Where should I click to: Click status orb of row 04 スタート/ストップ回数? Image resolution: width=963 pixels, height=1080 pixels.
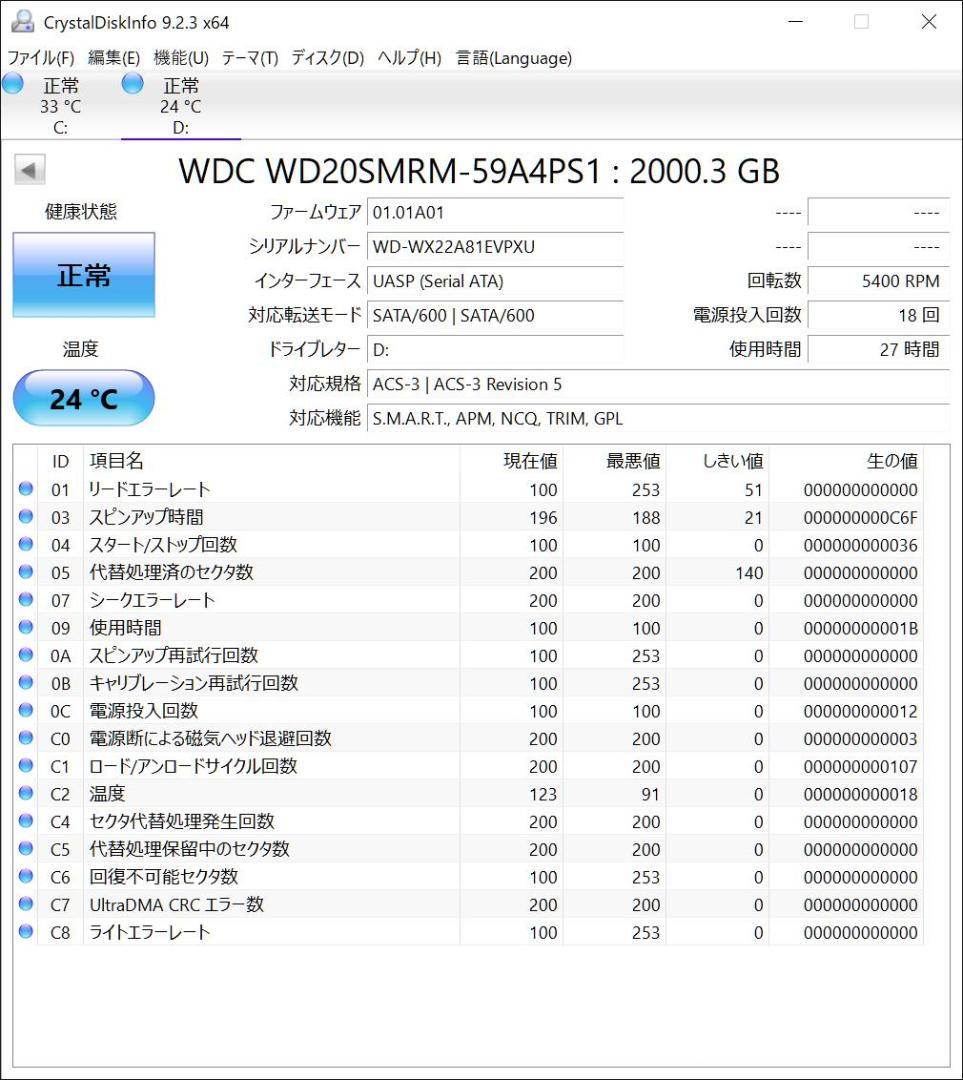click(26, 543)
